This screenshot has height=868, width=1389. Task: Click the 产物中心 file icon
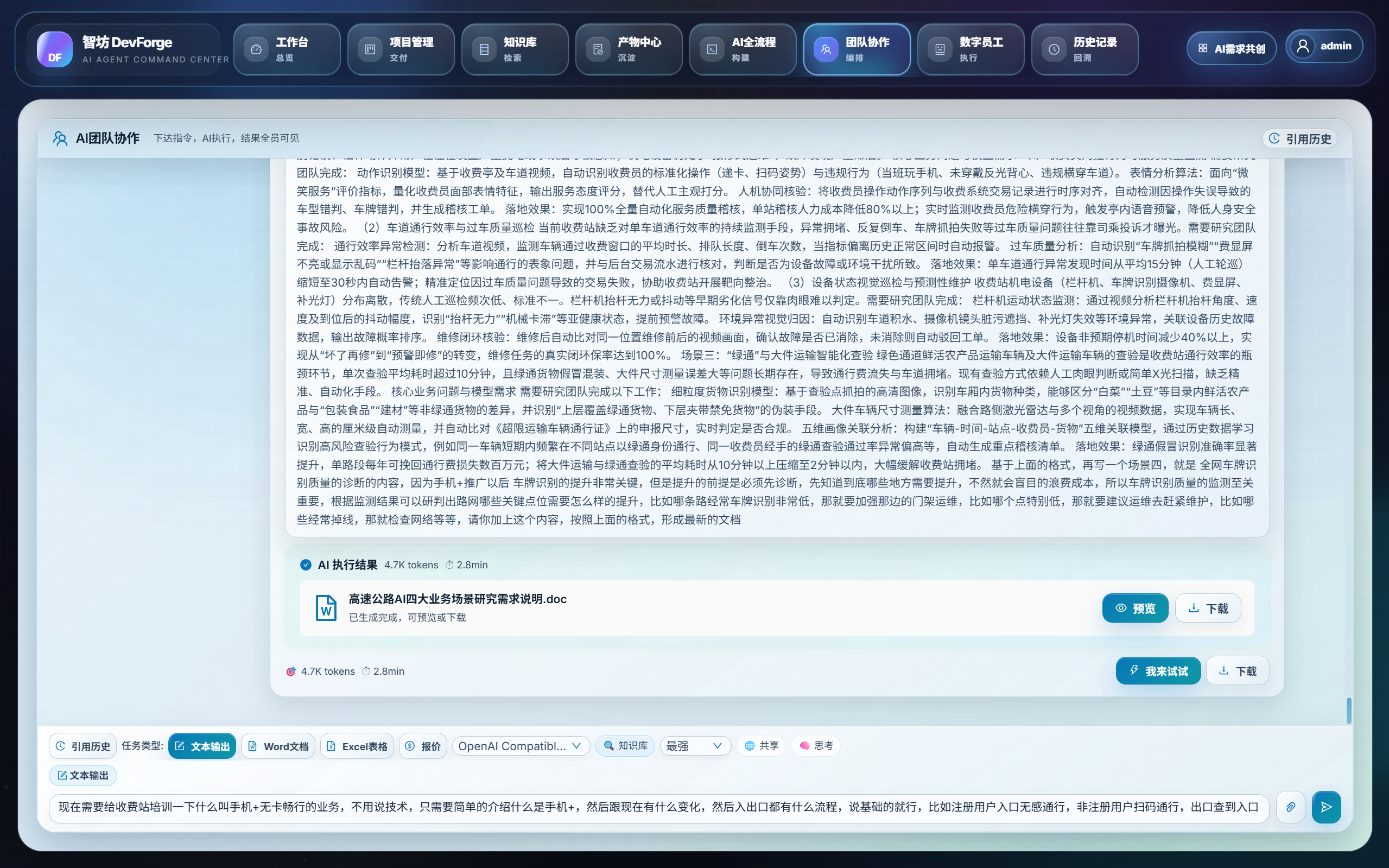pos(598,49)
